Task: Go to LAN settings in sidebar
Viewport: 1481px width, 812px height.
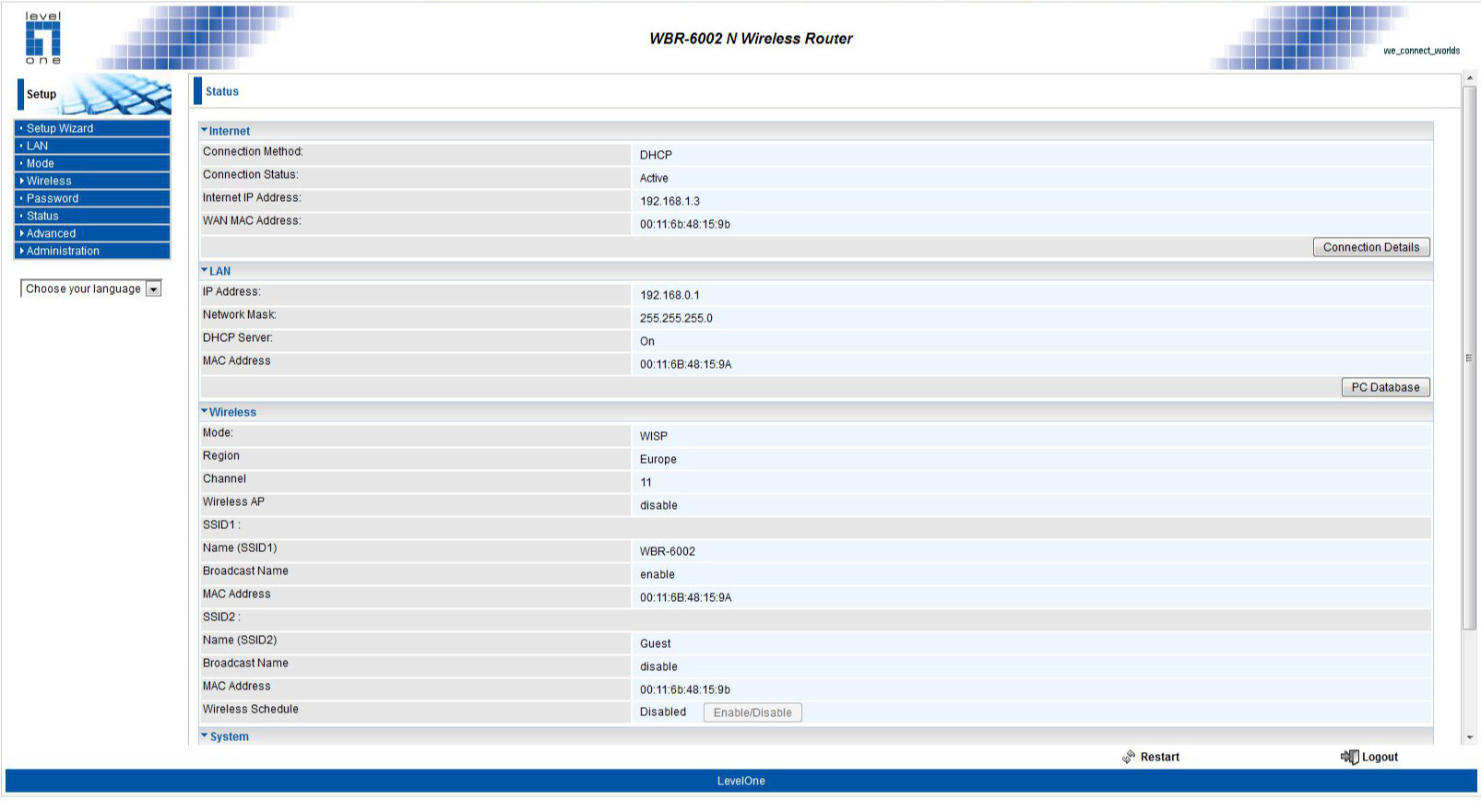Action: (37, 146)
